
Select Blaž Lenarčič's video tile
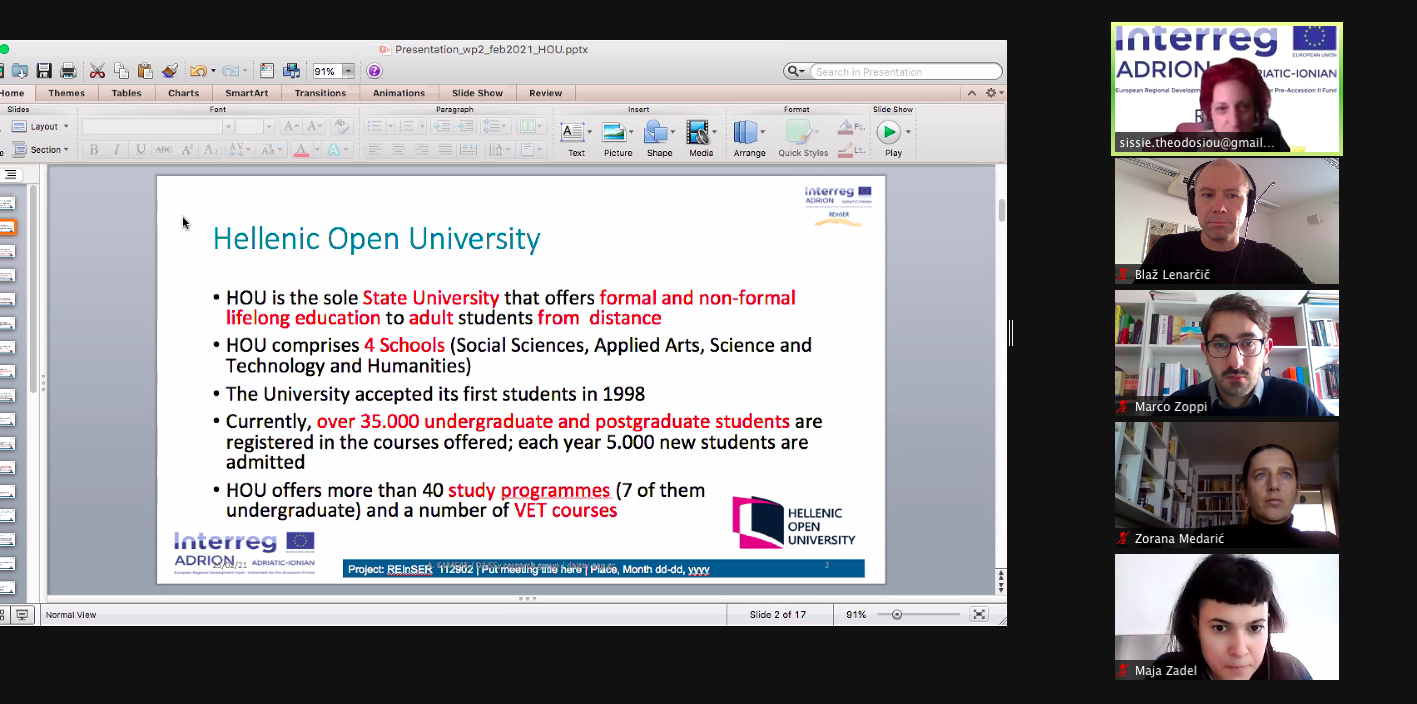[1227, 221]
